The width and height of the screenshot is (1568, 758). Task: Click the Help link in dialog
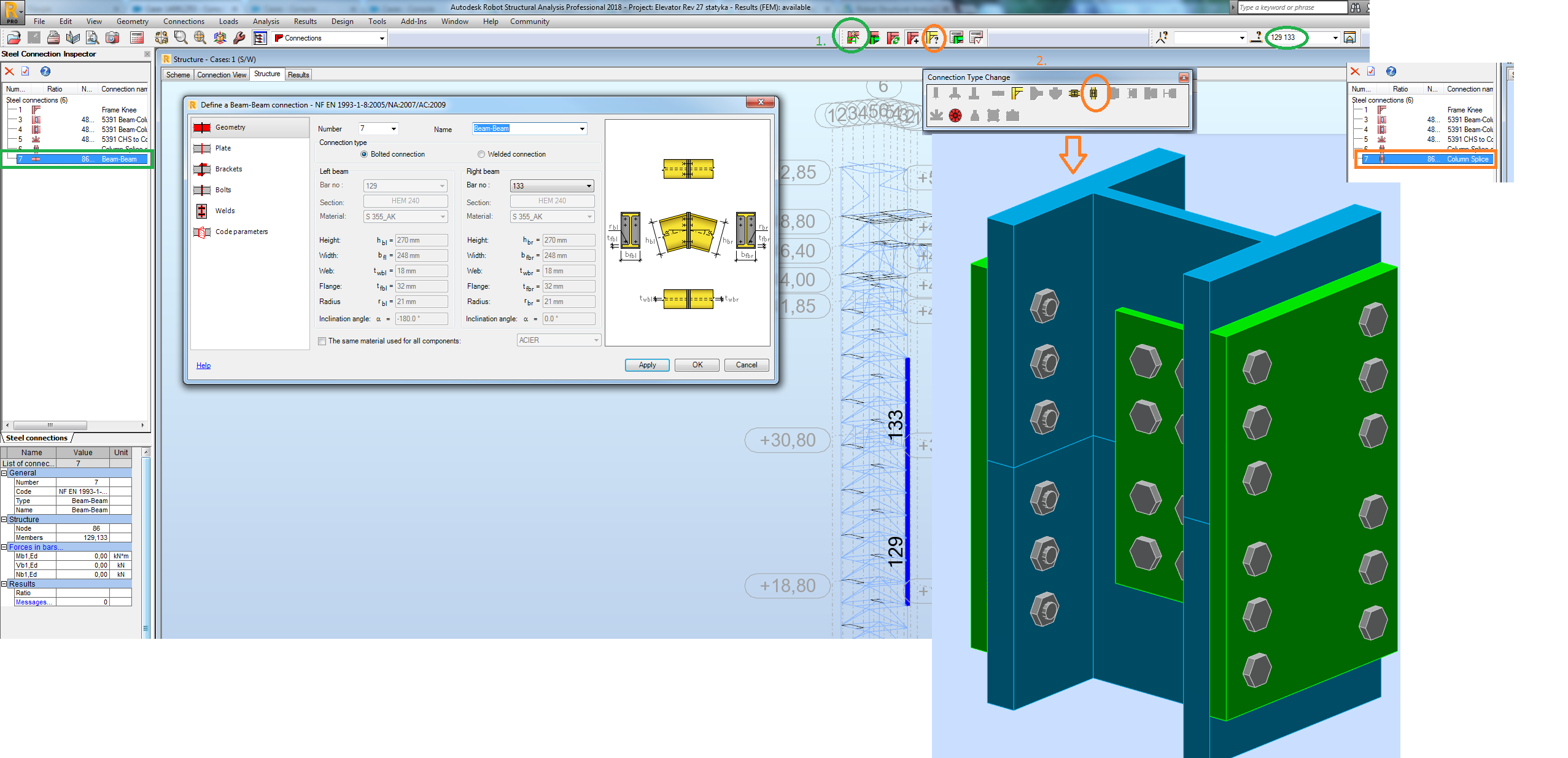(x=203, y=365)
